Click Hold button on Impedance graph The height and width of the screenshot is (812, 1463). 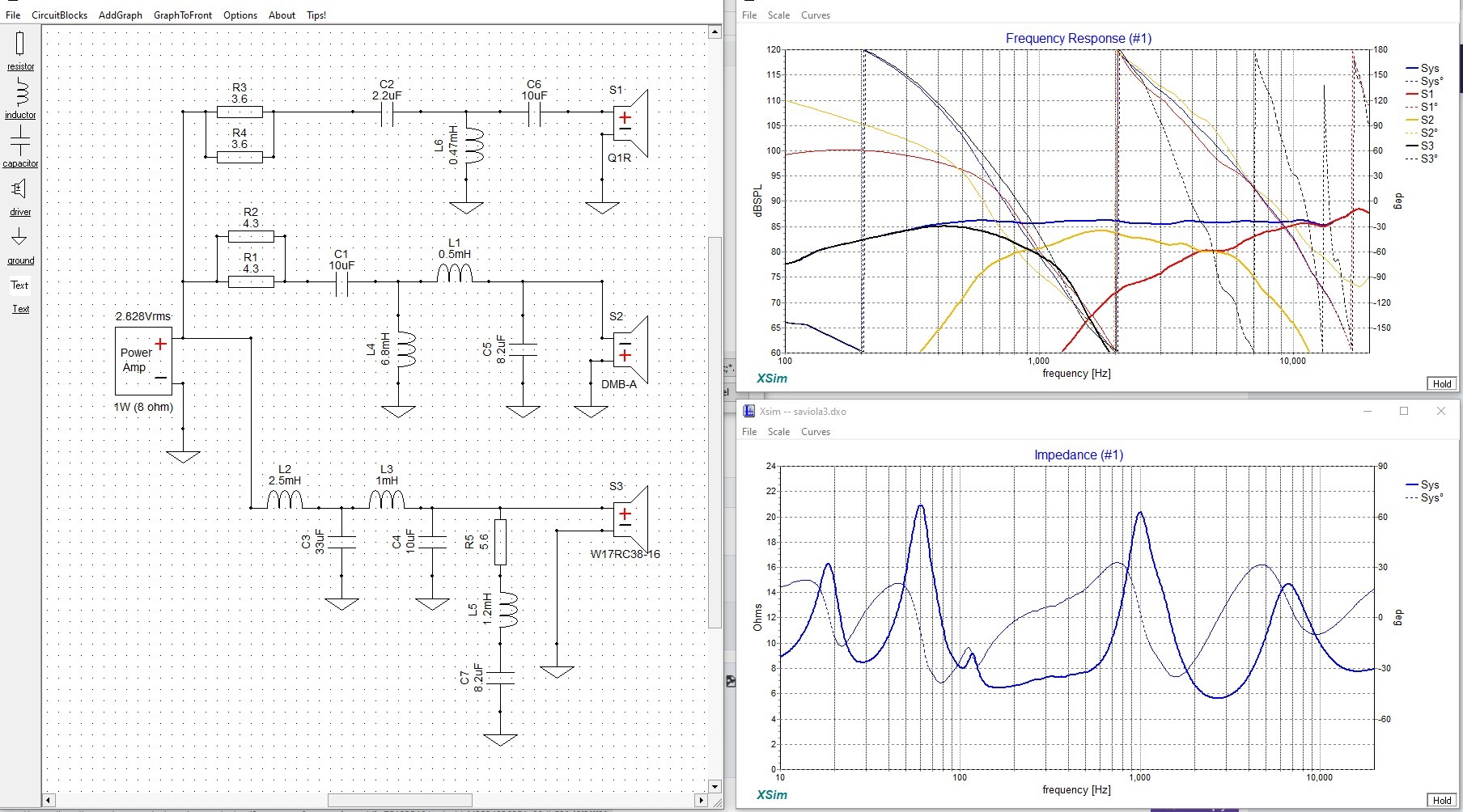click(1442, 800)
